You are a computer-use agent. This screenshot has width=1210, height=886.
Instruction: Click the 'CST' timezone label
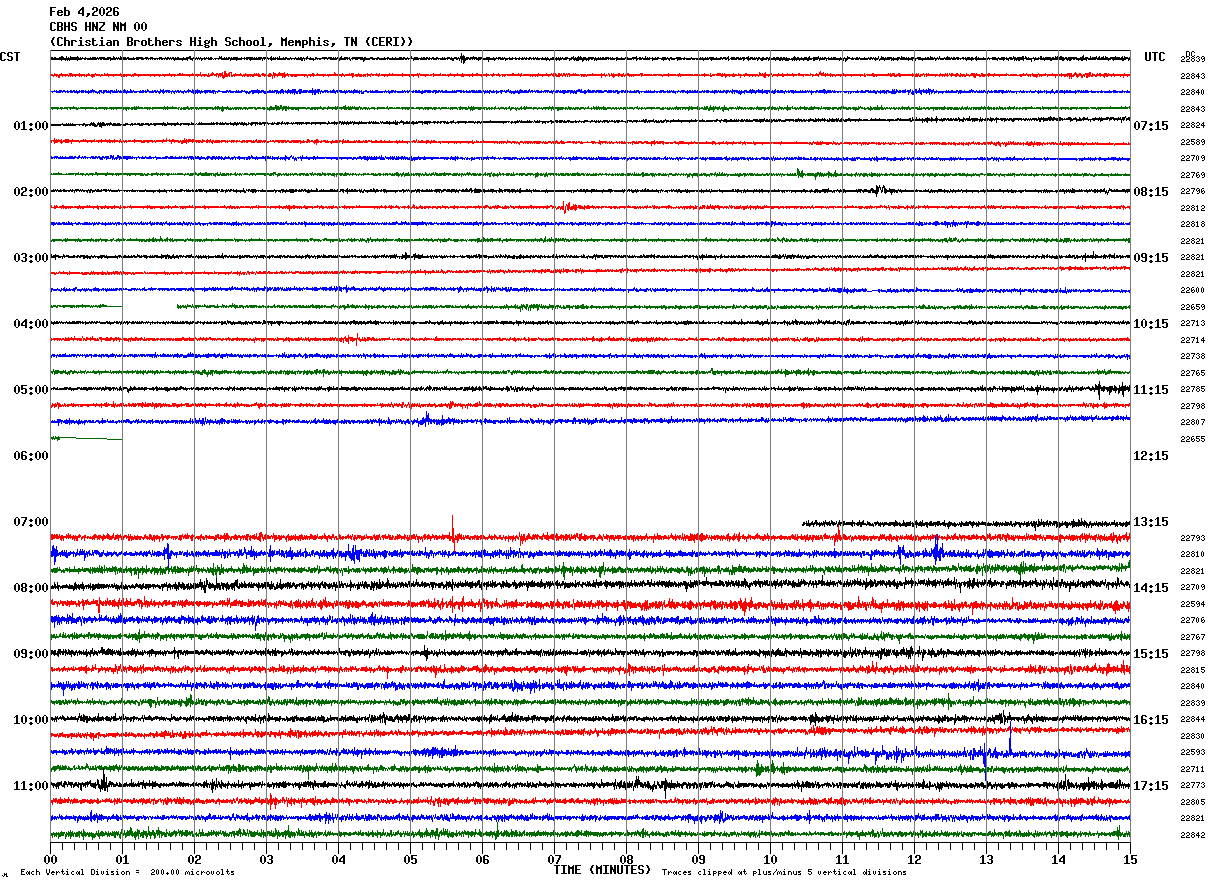[x=10, y=57]
